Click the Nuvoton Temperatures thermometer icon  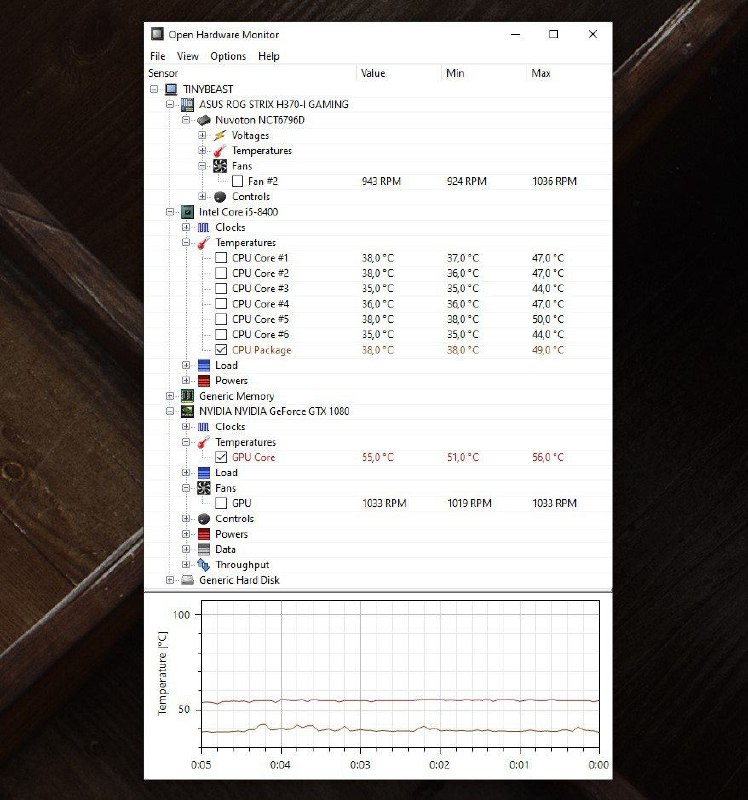220,151
